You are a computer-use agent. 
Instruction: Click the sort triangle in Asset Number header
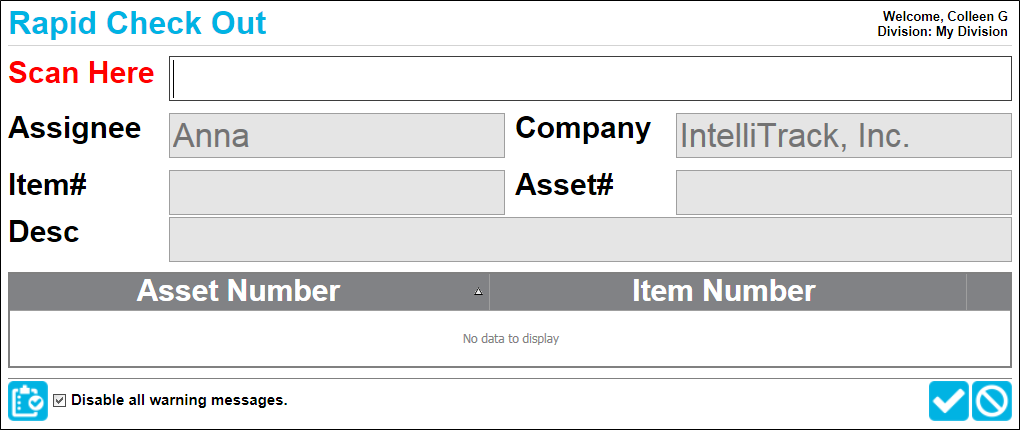478,292
